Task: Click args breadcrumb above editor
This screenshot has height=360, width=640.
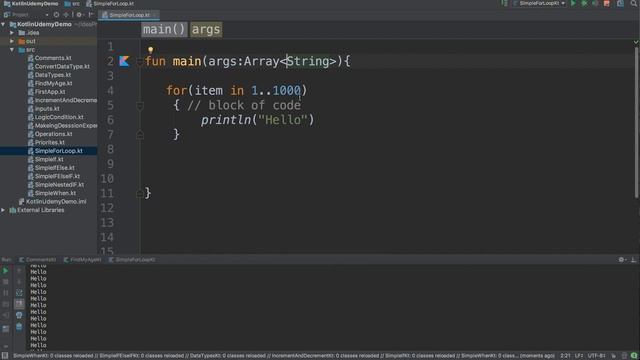Action: (206, 29)
